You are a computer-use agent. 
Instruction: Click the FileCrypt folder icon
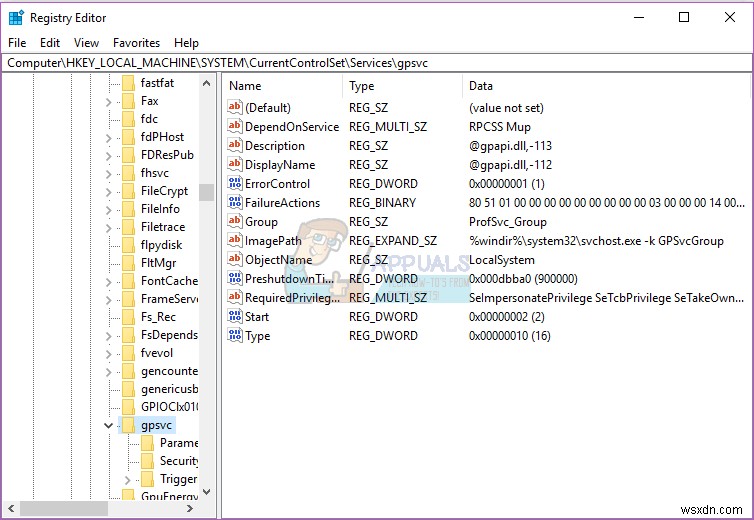128,191
